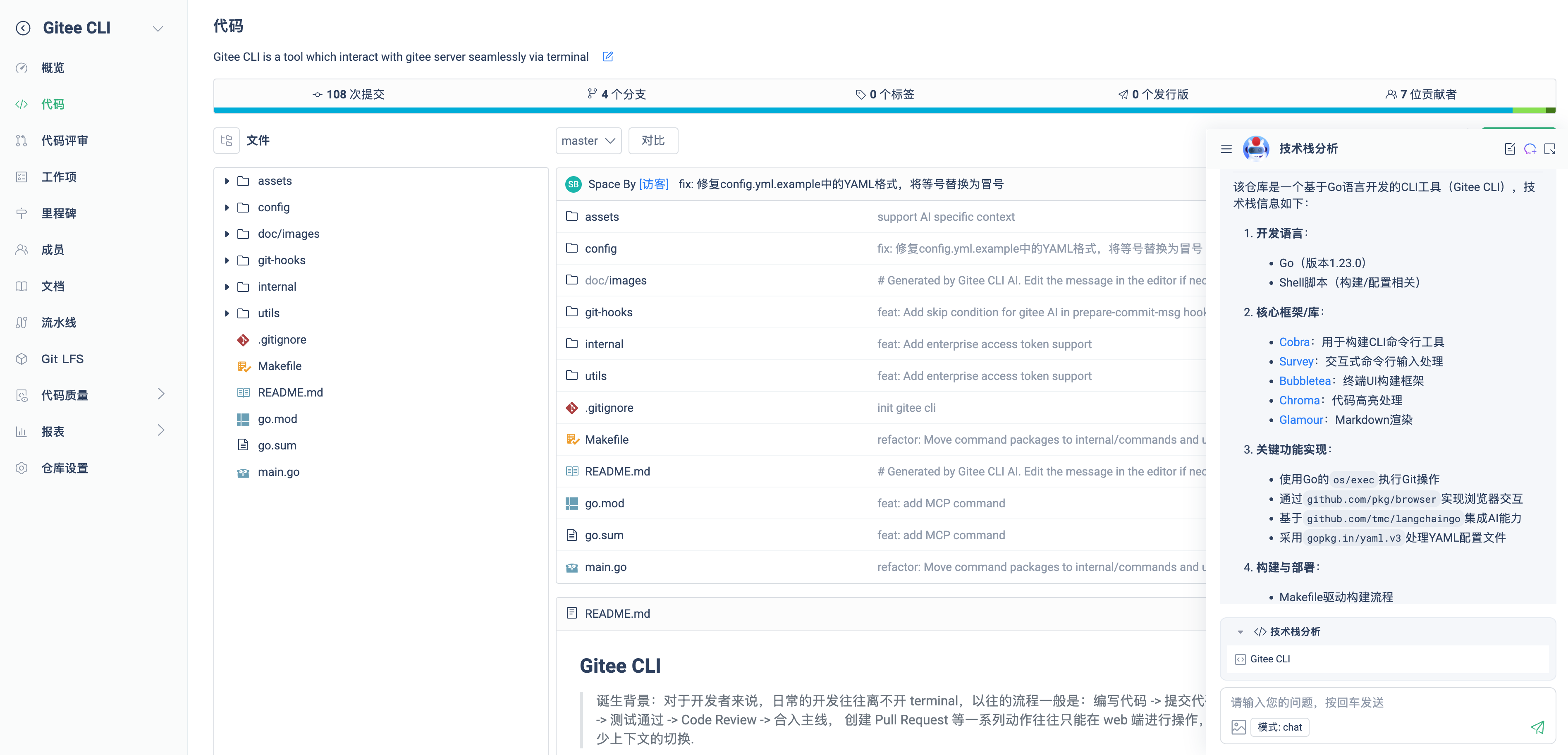This screenshot has width=1568, height=755.
Task: Open the [访客] visitor link
Action: [653, 184]
